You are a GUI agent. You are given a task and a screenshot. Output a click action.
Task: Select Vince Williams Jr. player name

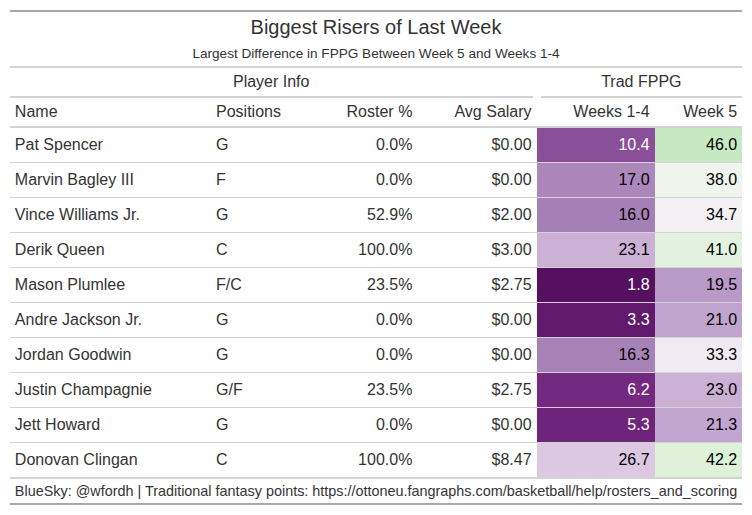pos(77,215)
